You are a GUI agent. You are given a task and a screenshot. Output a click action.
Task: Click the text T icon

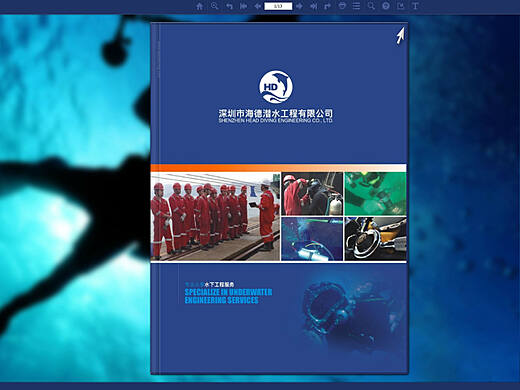tap(415, 6)
